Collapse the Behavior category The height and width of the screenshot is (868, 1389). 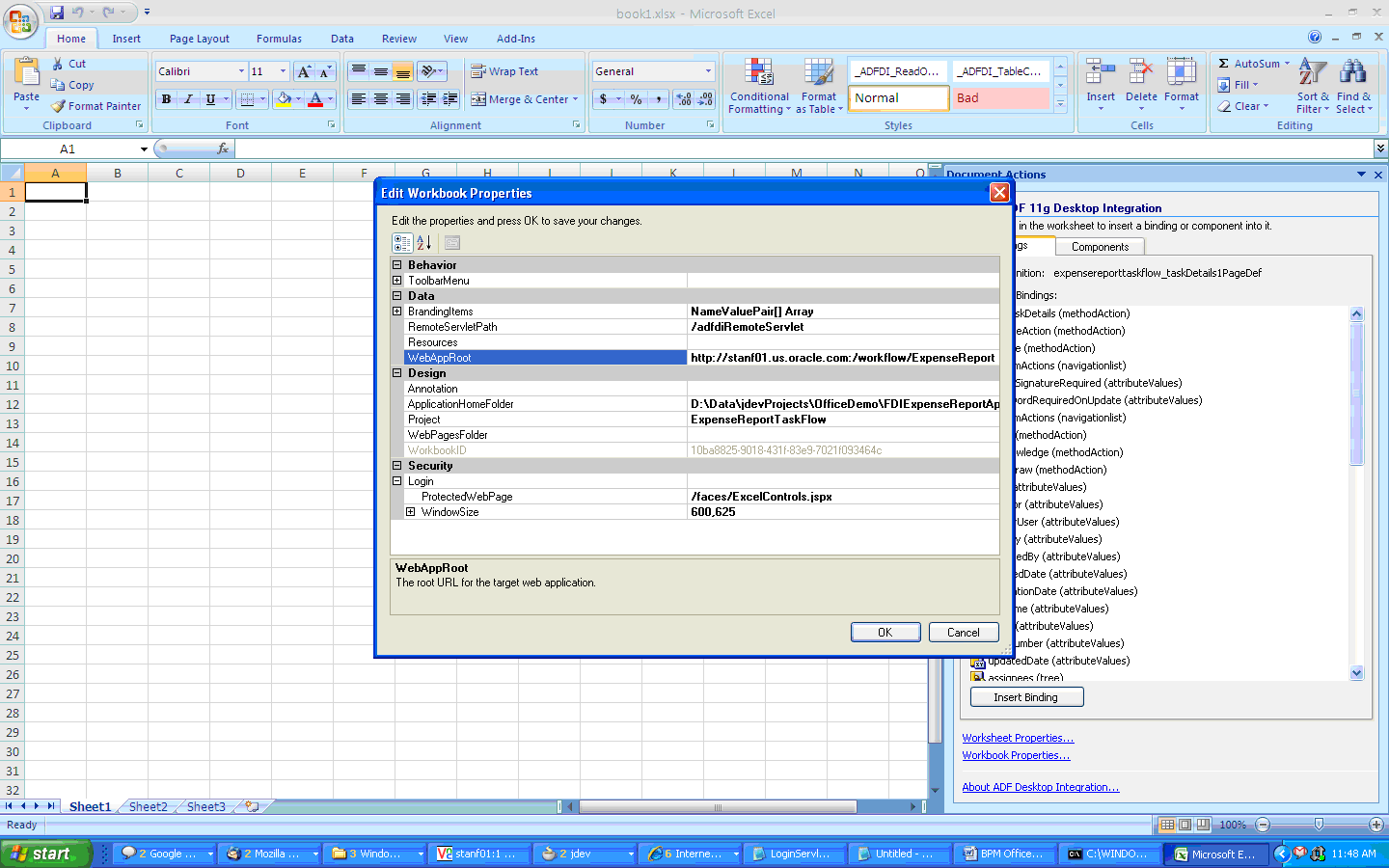(x=396, y=264)
